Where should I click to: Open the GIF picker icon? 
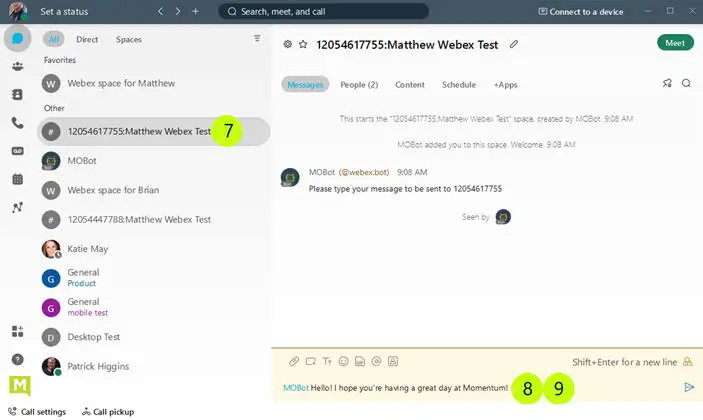pyautogui.click(x=360, y=361)
